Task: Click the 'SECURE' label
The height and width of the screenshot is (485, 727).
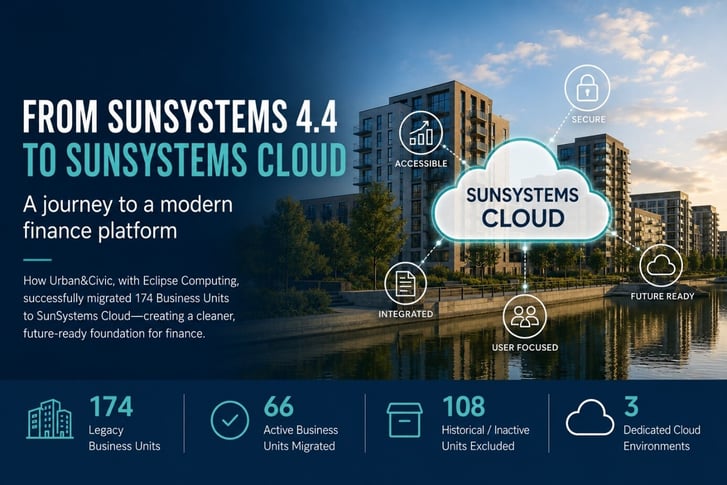Action: 588,119
